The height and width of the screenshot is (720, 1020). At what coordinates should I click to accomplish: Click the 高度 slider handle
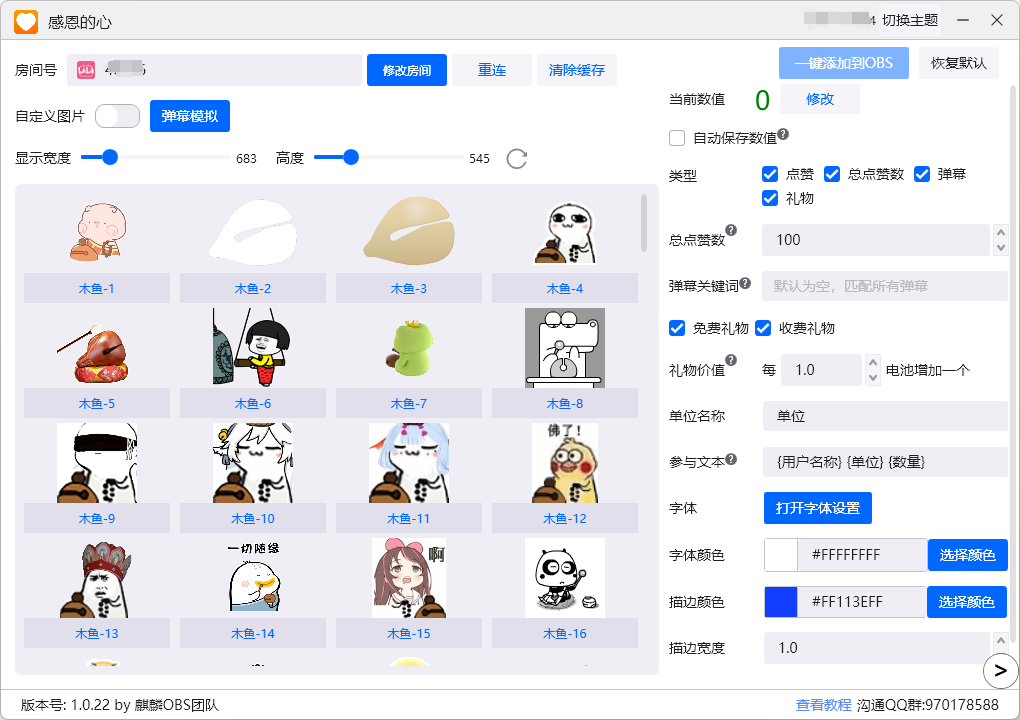[351, 157]
